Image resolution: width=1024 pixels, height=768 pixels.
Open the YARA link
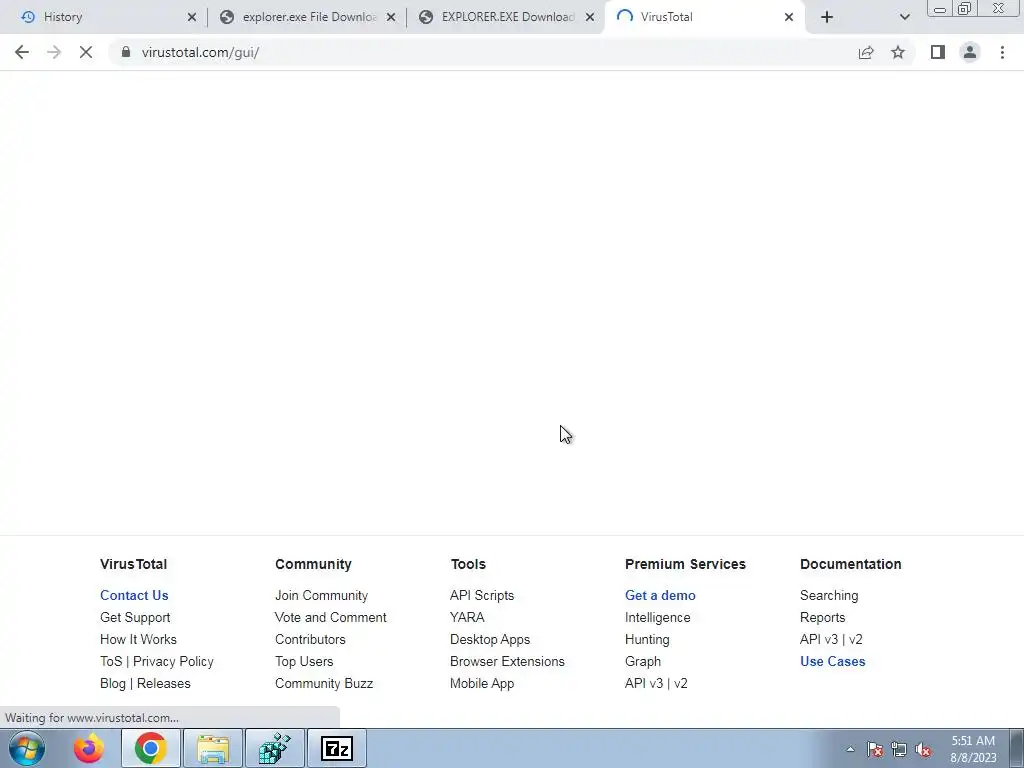[x=467, y=617]
